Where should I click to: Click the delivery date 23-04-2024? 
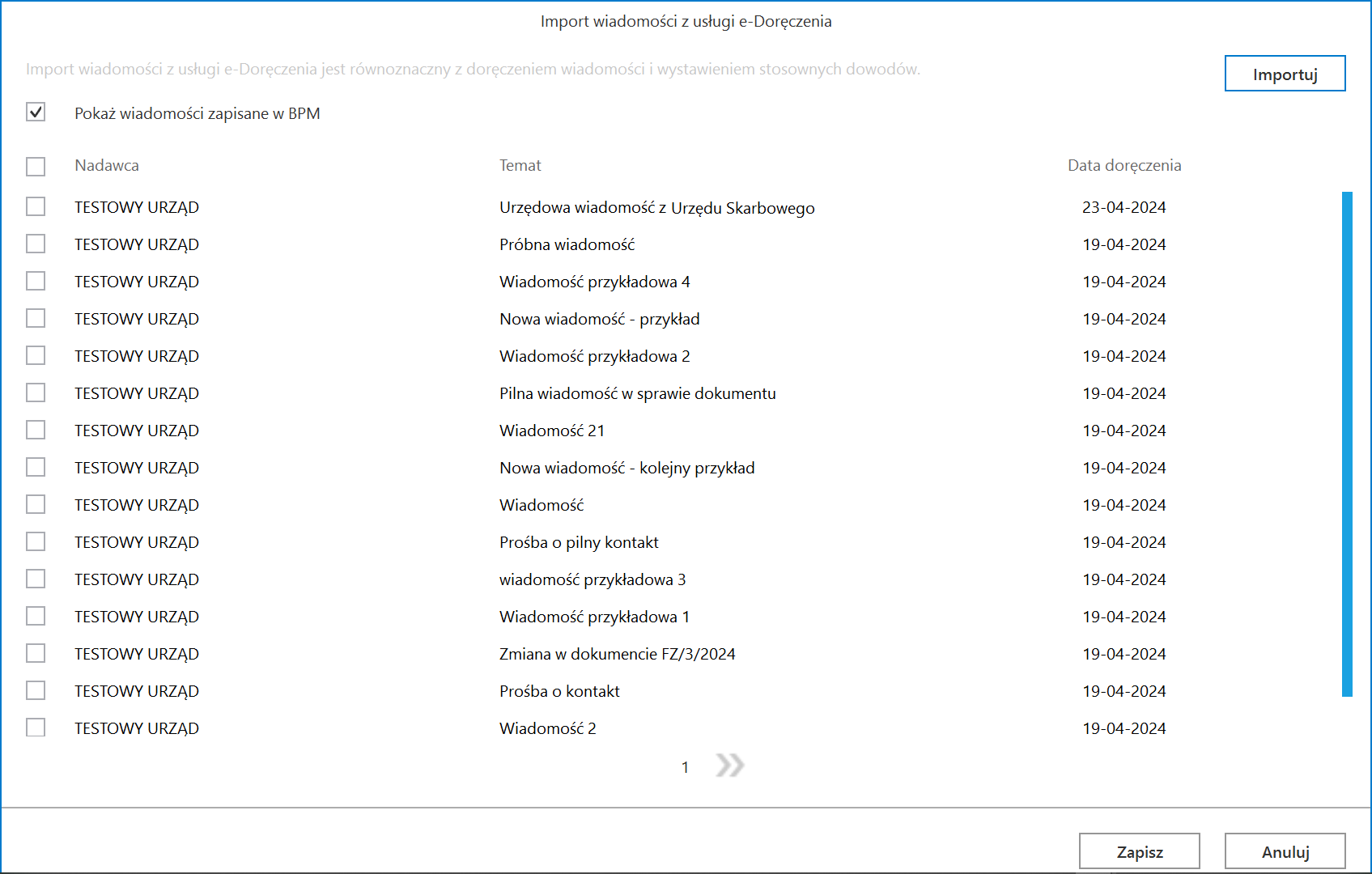pos(1124,207)
